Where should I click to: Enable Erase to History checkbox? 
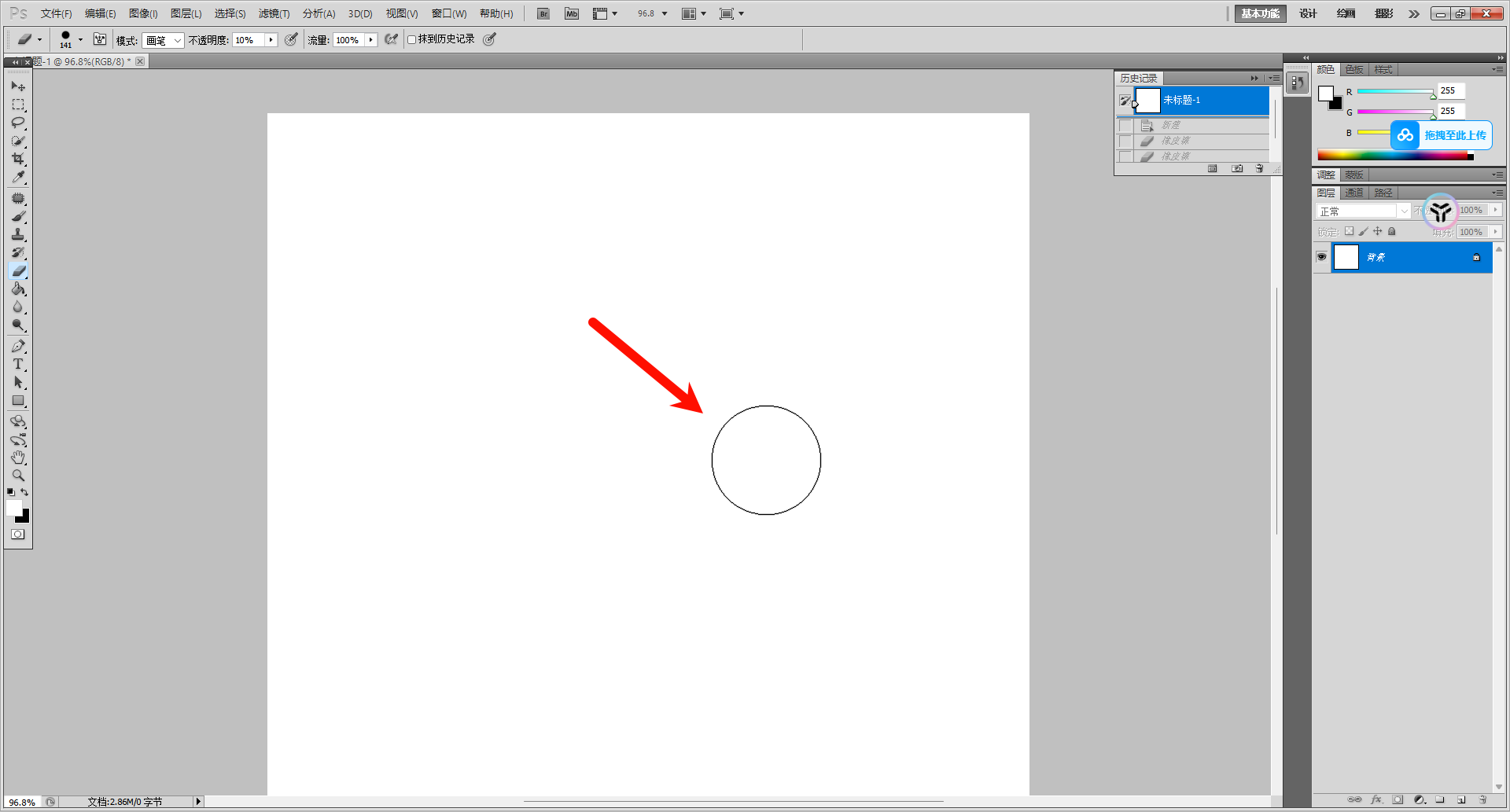(x=411, y=39)
